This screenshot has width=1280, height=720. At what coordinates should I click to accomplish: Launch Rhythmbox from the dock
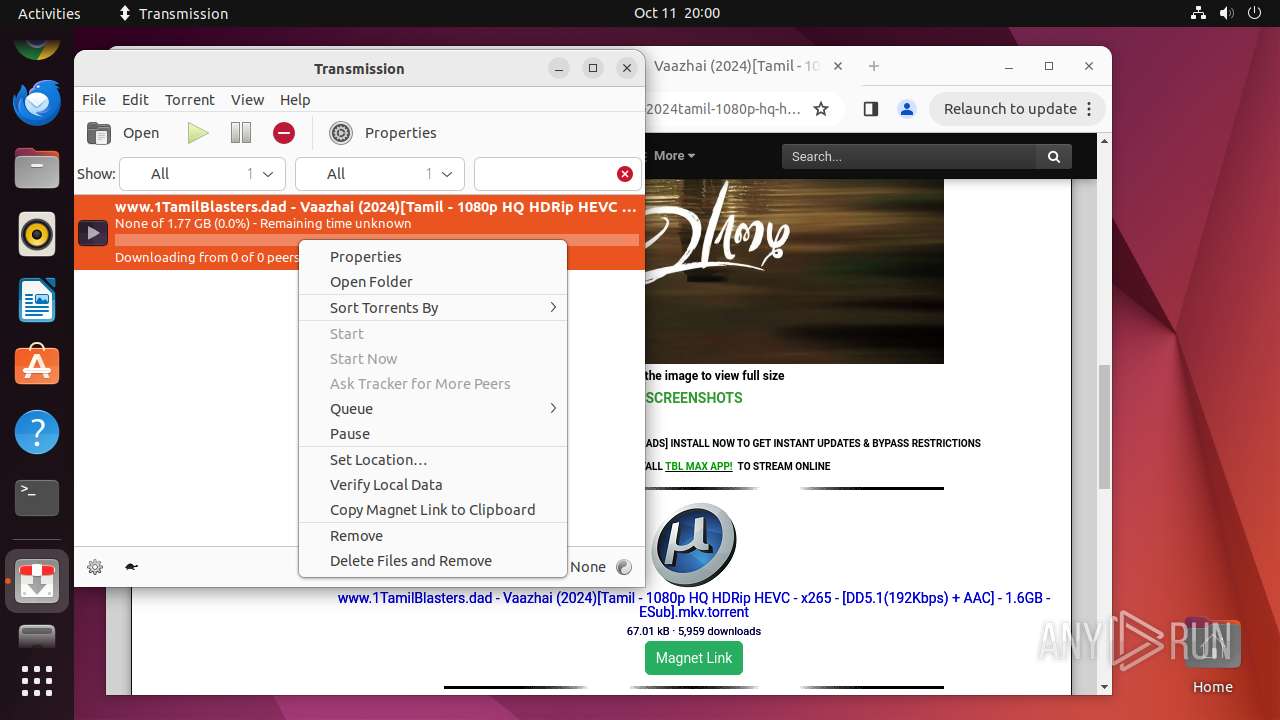pos(37,234)
